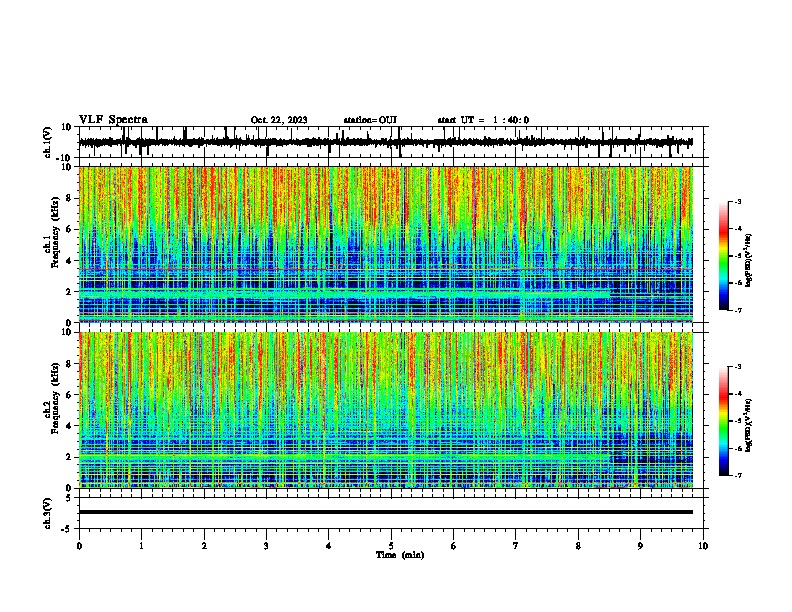Click the 'start UT = 1 :40: 0' label
The height and width of the screenshot is (612, 792).
(483, 120)
